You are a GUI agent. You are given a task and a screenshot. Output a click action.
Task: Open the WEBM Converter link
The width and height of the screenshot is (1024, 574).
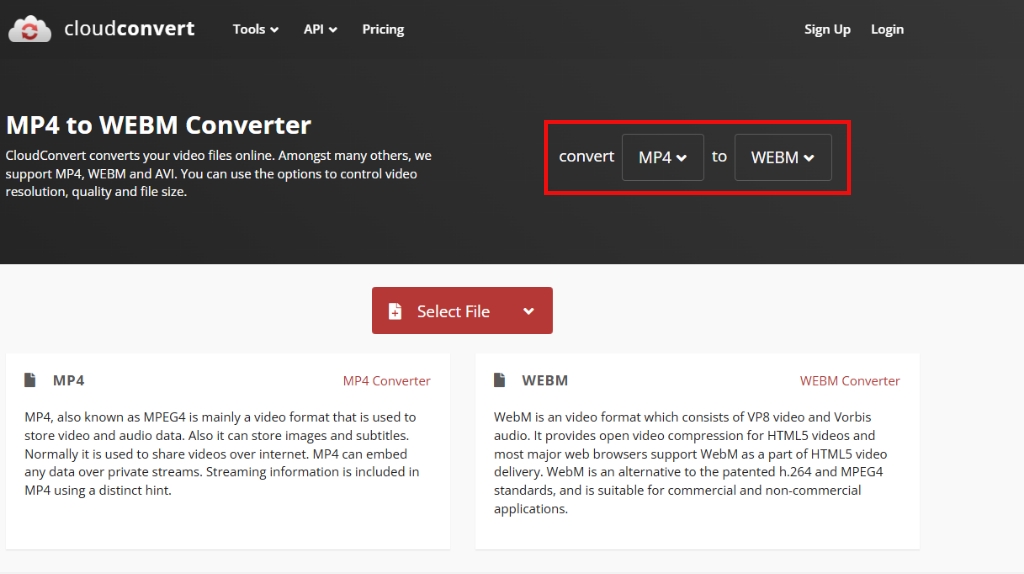pos(849,381)
